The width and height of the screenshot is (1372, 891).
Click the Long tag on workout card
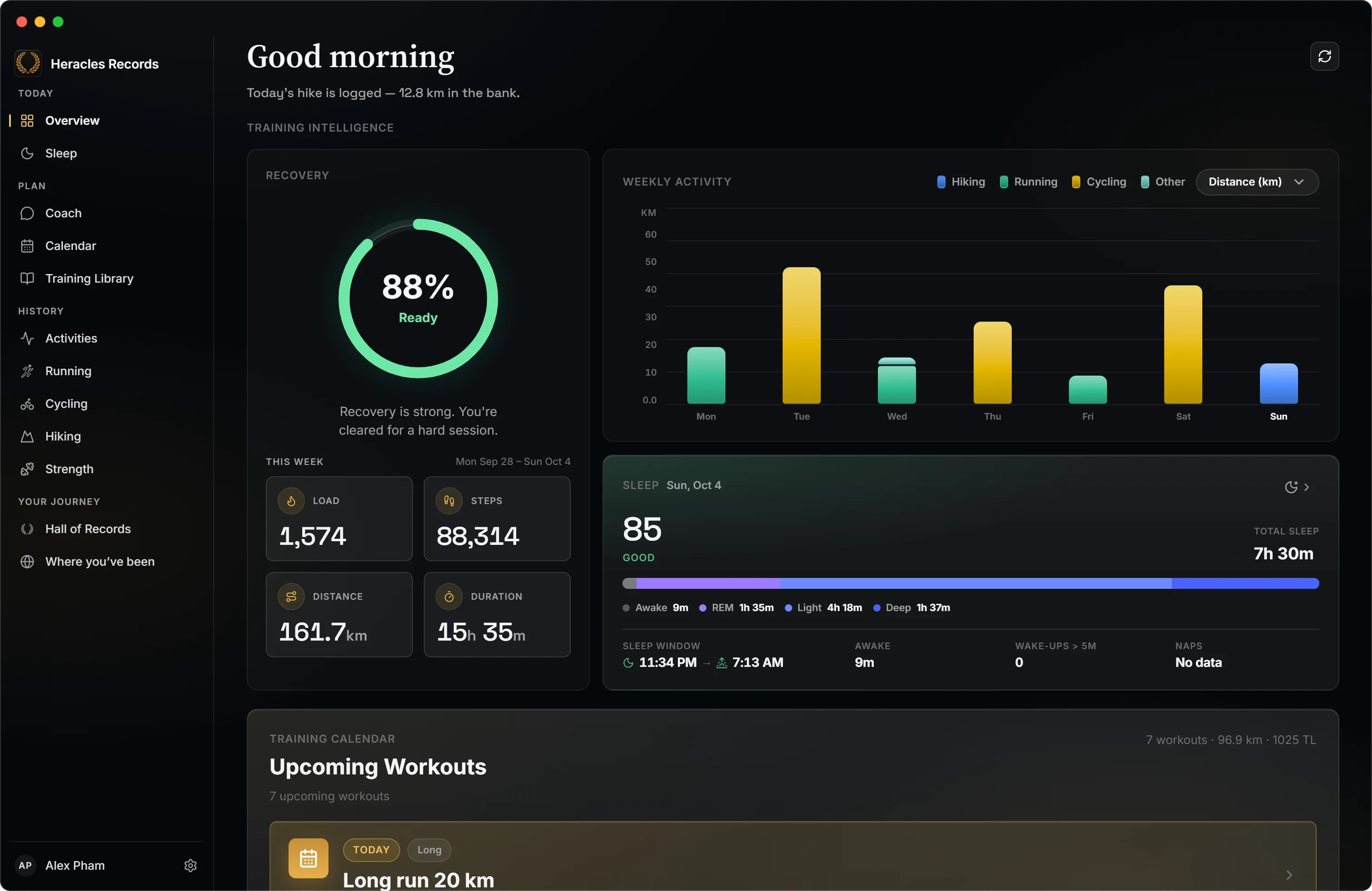[429, 850]
